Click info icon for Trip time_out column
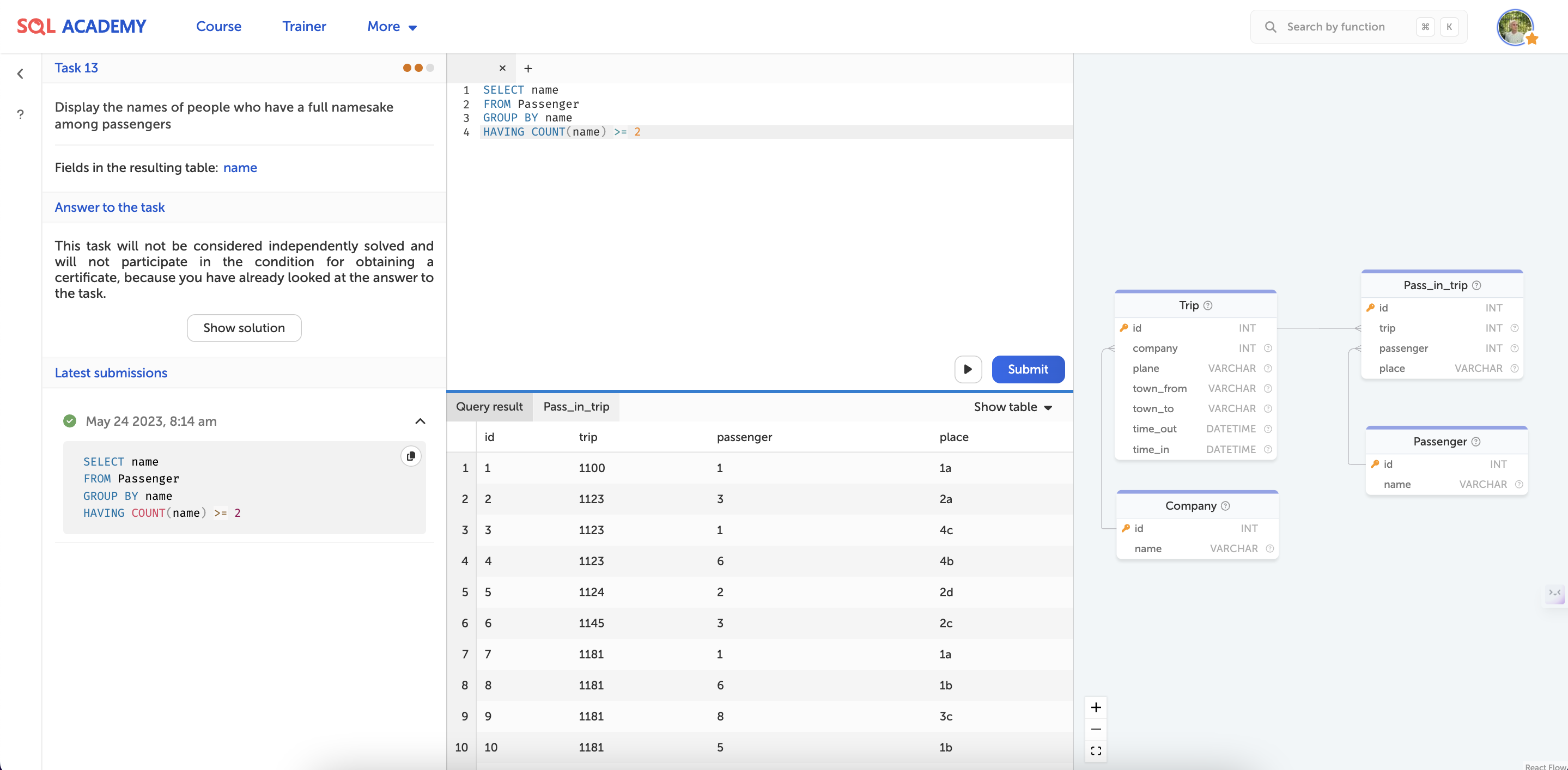 (1268, 429)
